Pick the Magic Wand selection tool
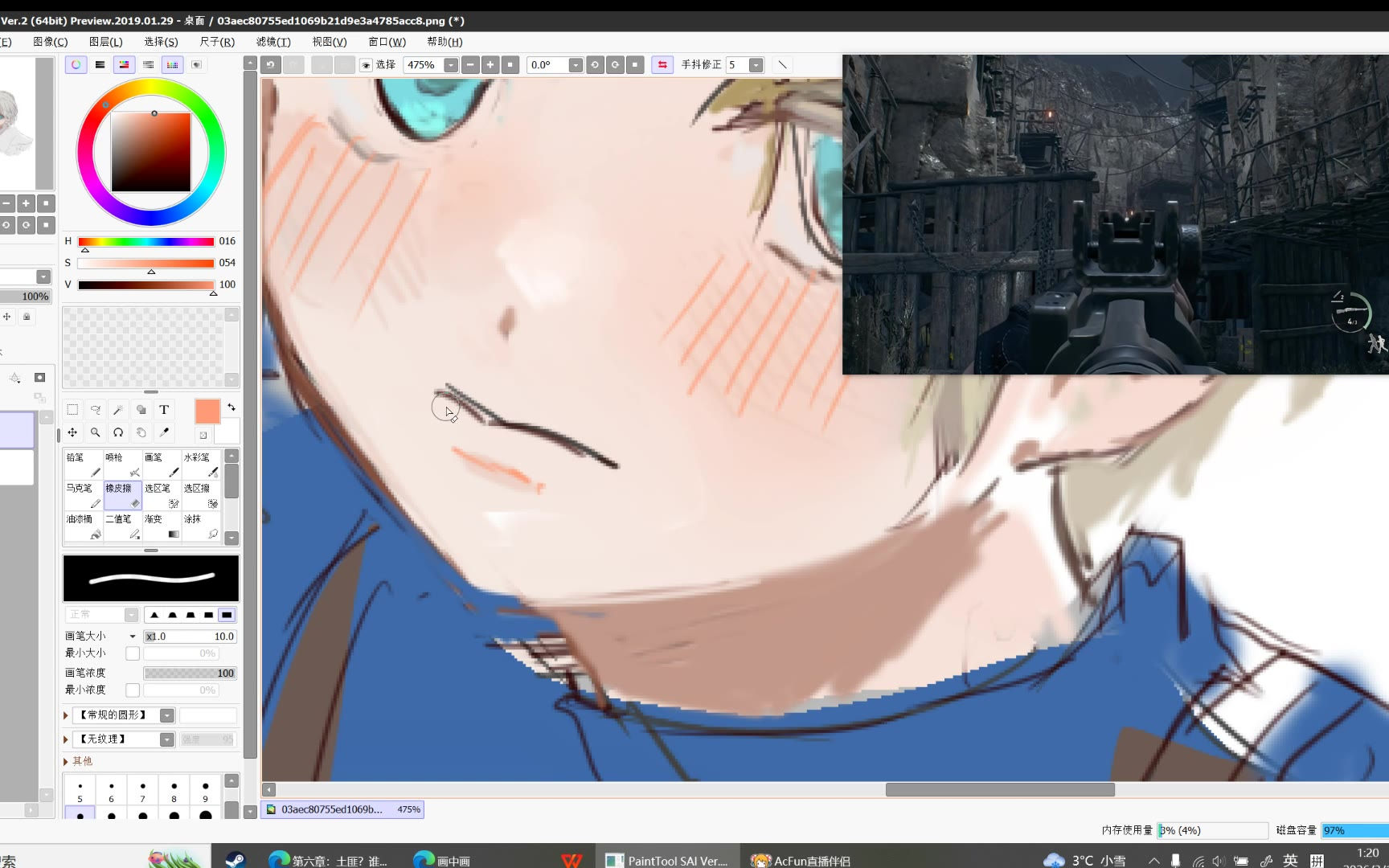This screenshot has width=1389, height=868. click(118, 410)
